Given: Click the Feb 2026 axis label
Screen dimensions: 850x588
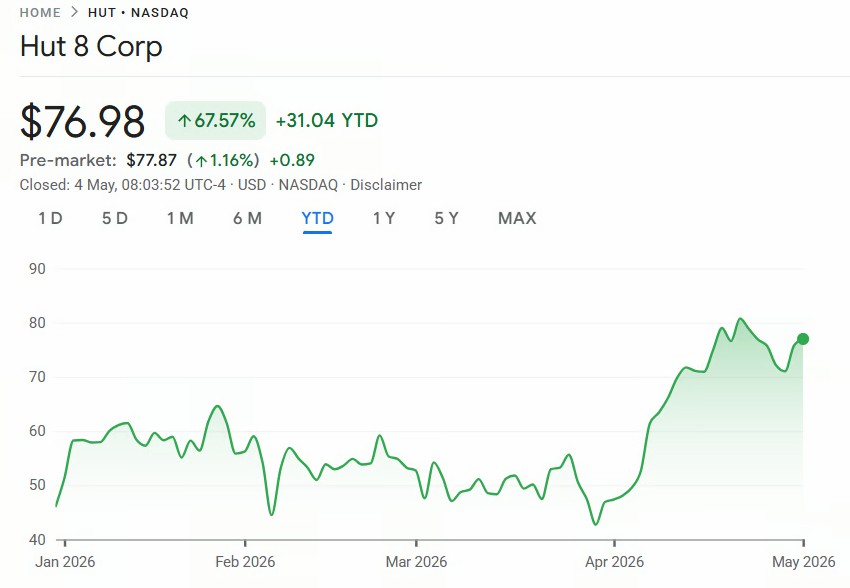Looking at the screenshot, I should [x=245, y=561].
